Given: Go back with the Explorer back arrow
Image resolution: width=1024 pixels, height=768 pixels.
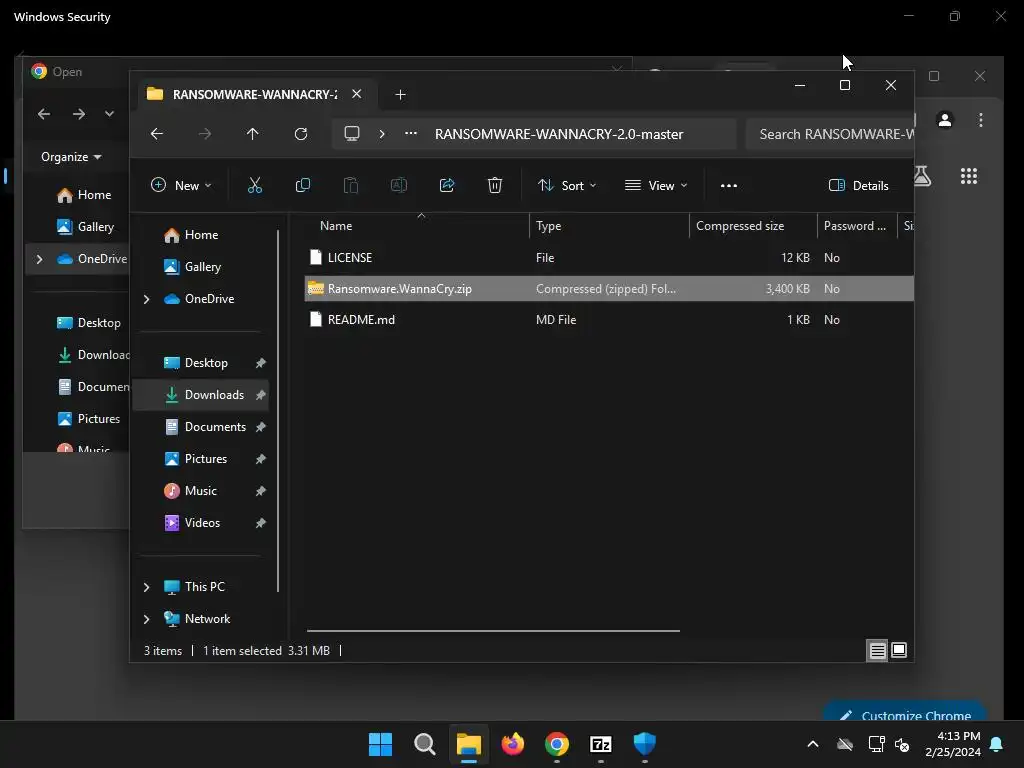Looking at the screenshot, I should pyautogui.click(x=157, y=134).
